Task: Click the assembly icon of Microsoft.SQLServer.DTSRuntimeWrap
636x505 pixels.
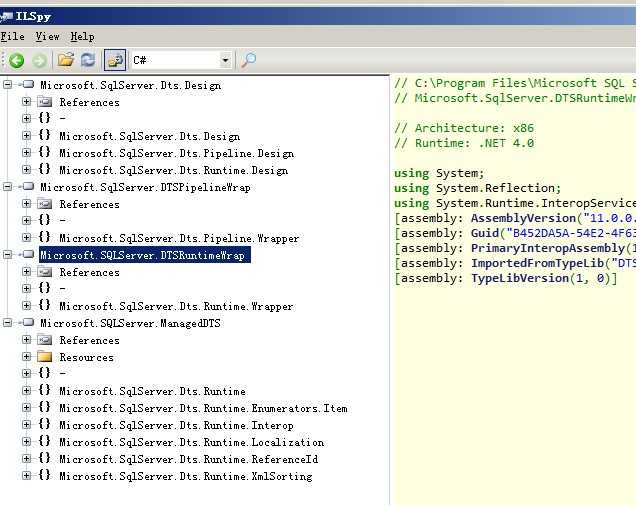Action: [27, 254]
